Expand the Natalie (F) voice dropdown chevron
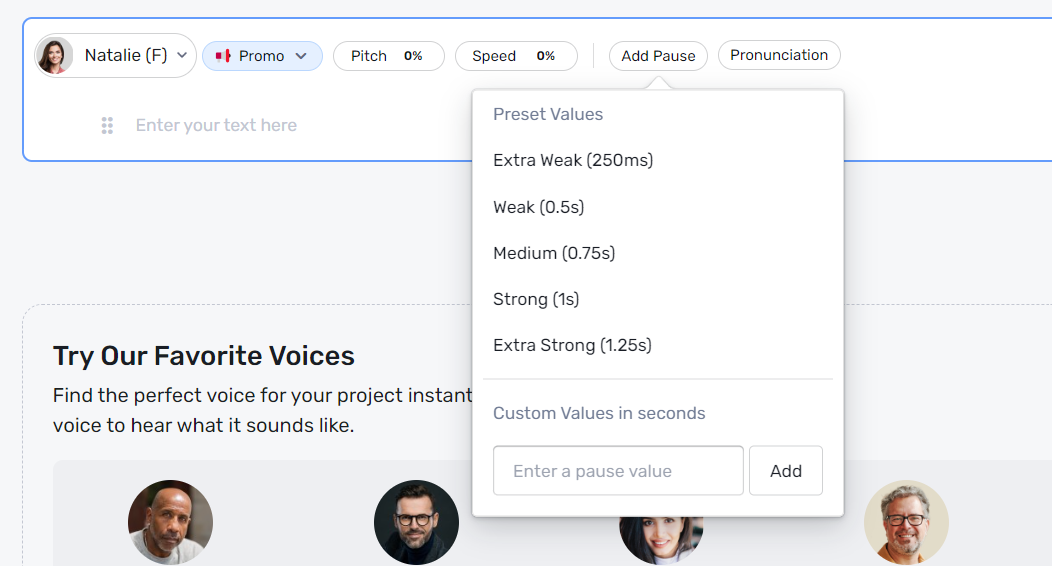The width and height of the screenshot is (1052, 566). [181, 56]
